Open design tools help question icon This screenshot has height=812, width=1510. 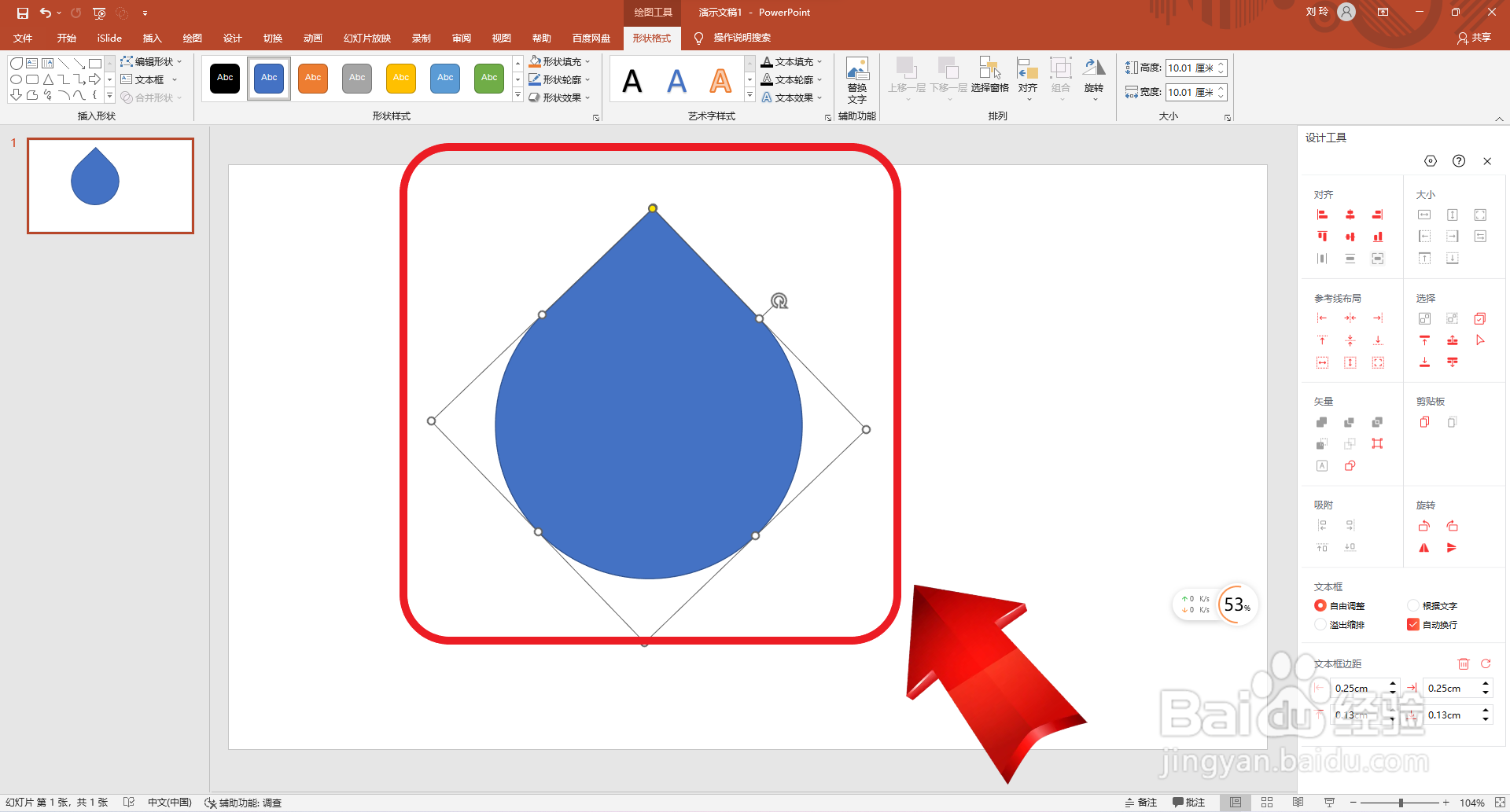click(1459, 161)
